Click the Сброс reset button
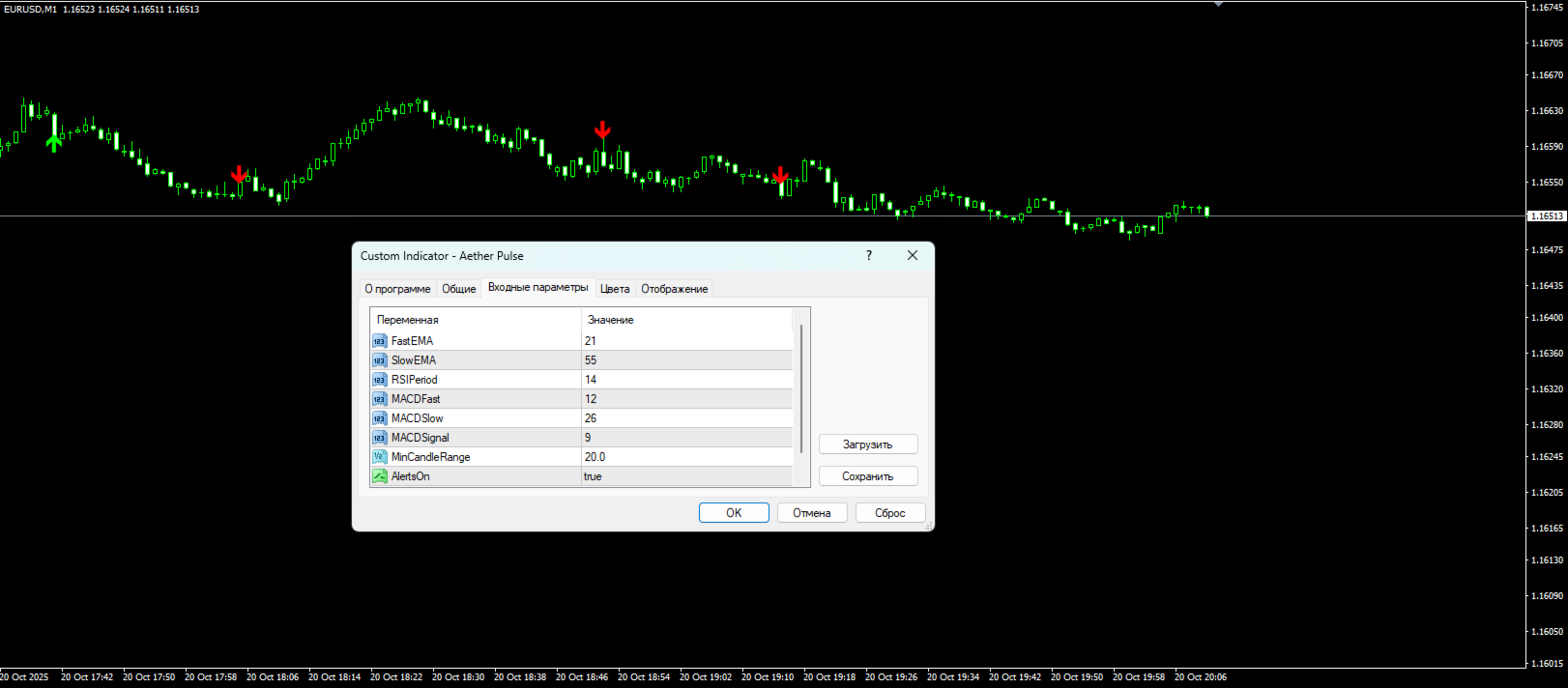Screen dimensions: 1568x688 (x=890, y=513)
